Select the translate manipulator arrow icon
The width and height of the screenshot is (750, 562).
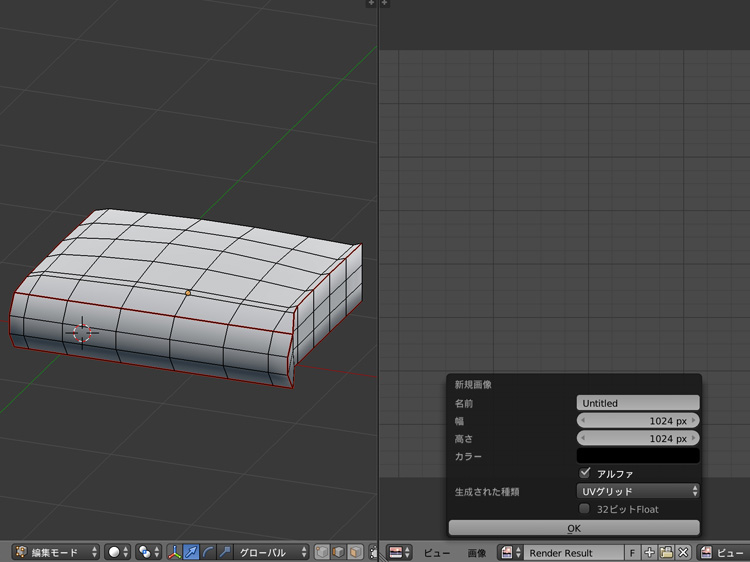click(191, 552)
